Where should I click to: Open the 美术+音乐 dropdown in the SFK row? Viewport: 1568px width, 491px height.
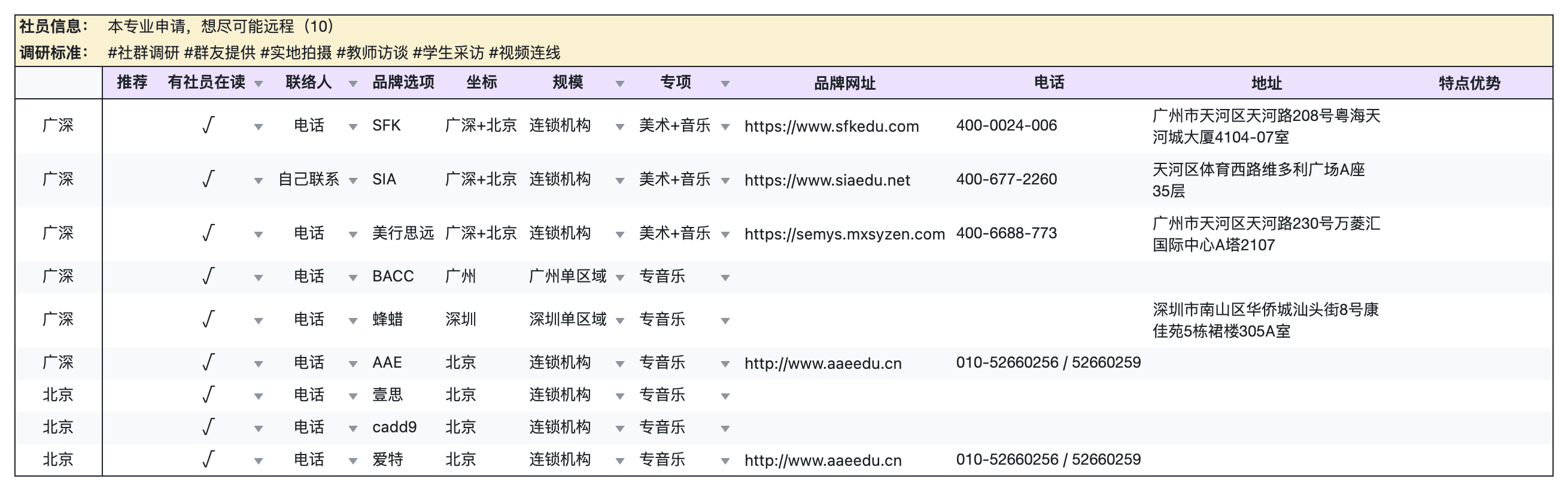(725, 127)
